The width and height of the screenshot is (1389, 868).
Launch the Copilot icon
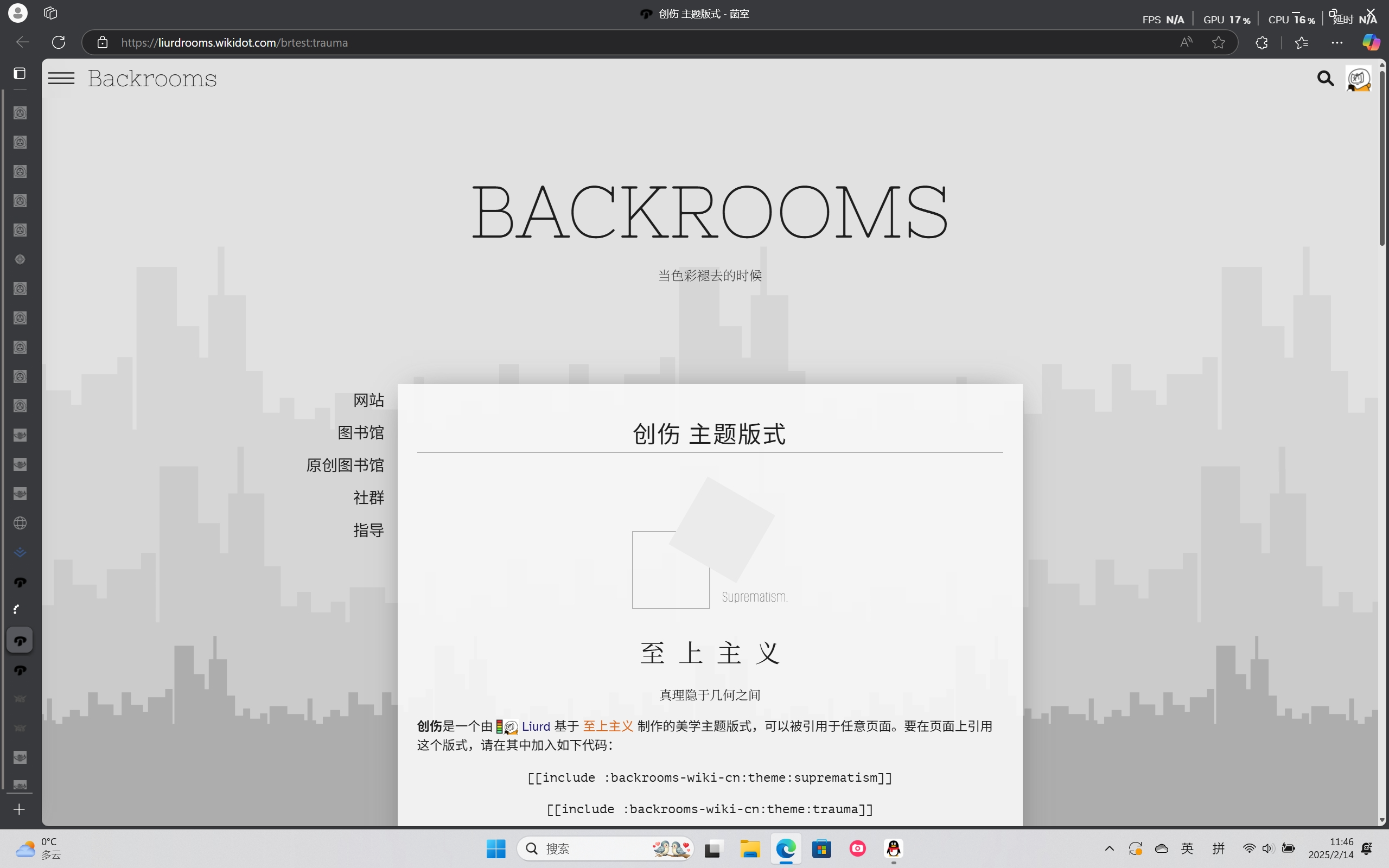[1371, 42]
